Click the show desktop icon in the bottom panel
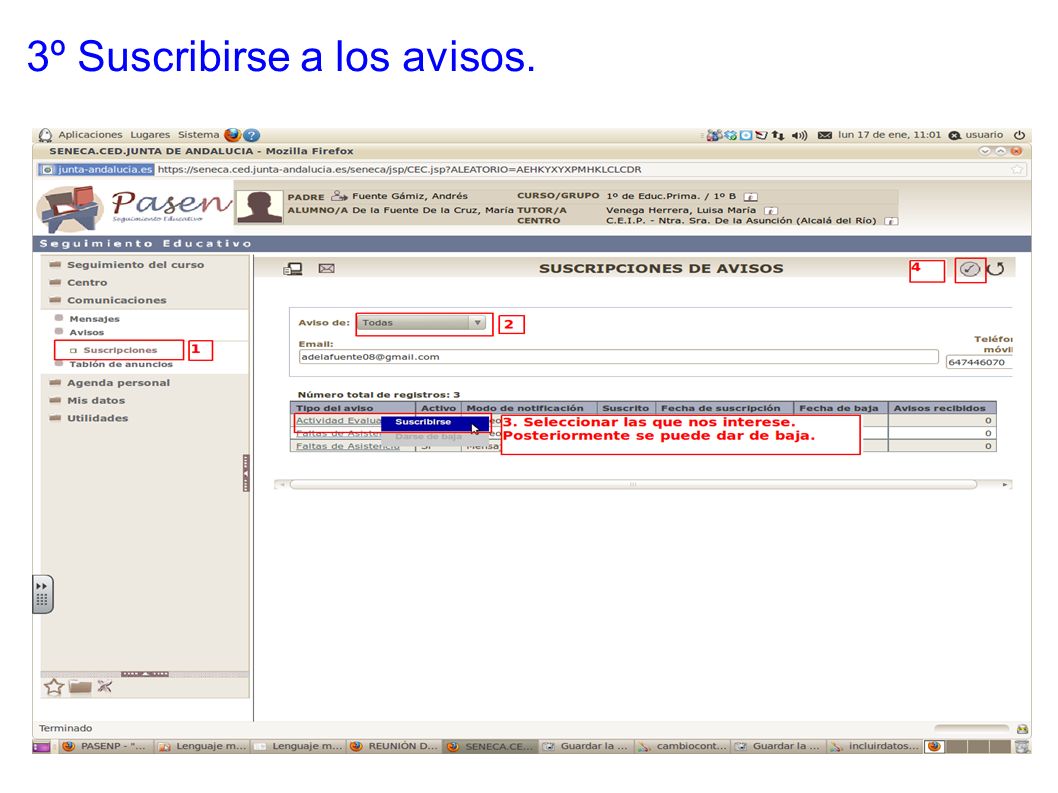Viewport: 1058px width, 793px height. tap(40, 747)
